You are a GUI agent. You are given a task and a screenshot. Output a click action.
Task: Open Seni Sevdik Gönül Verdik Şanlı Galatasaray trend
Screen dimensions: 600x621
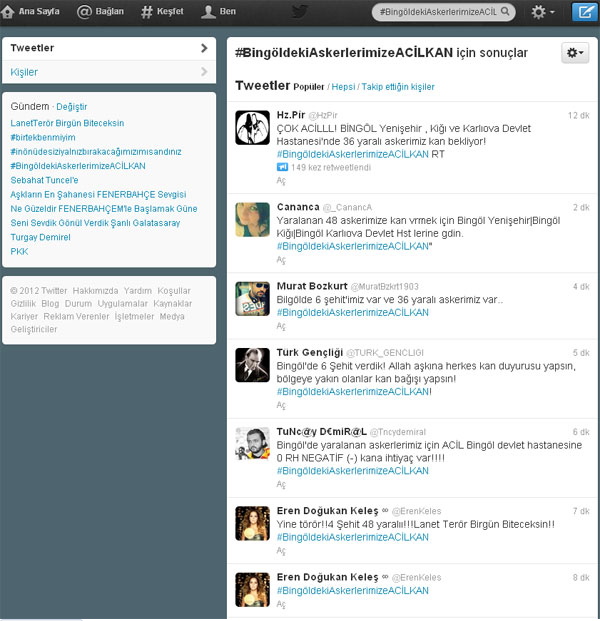95,223
